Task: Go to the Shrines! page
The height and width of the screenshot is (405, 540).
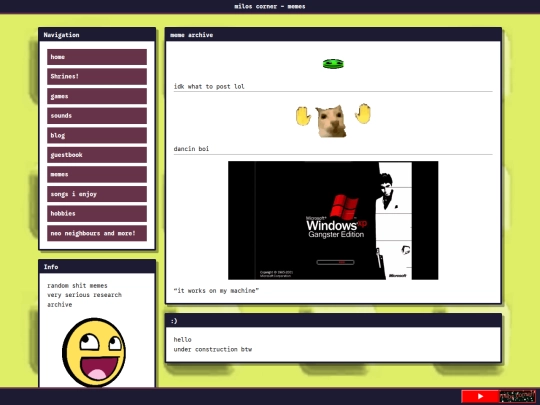Action: (x=97, y=76)
